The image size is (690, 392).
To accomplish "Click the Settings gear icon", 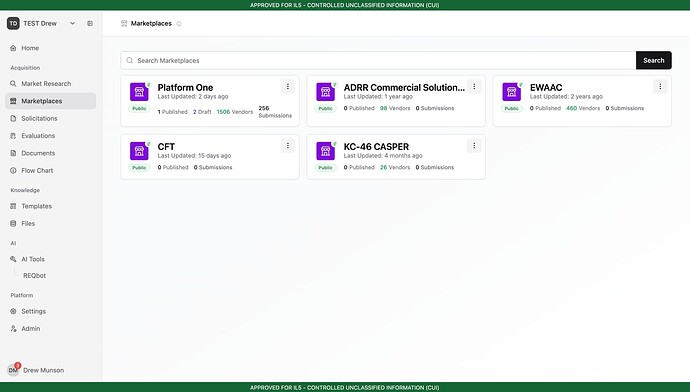I will point(13,311).
